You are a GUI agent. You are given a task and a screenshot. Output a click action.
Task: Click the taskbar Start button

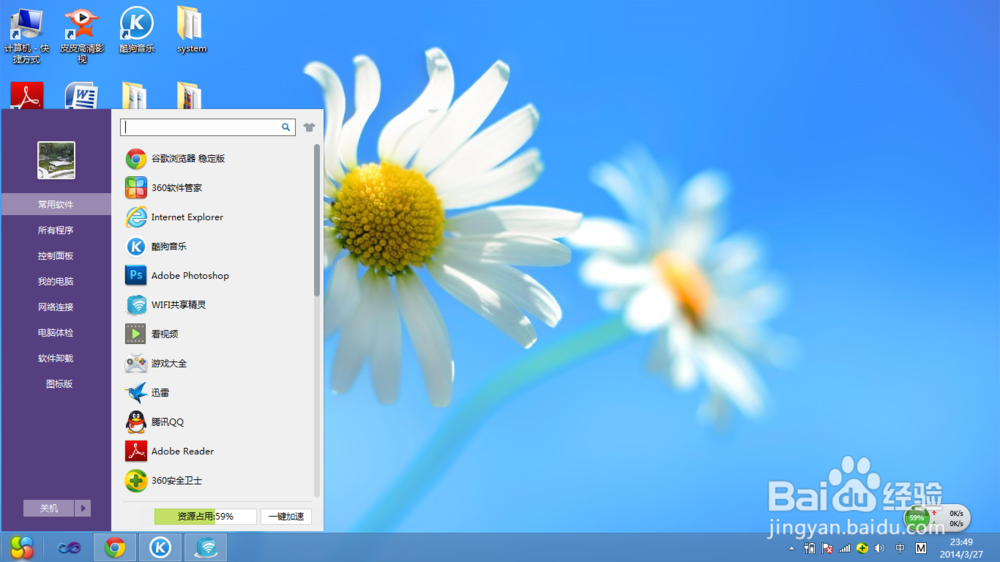point(21,547)
